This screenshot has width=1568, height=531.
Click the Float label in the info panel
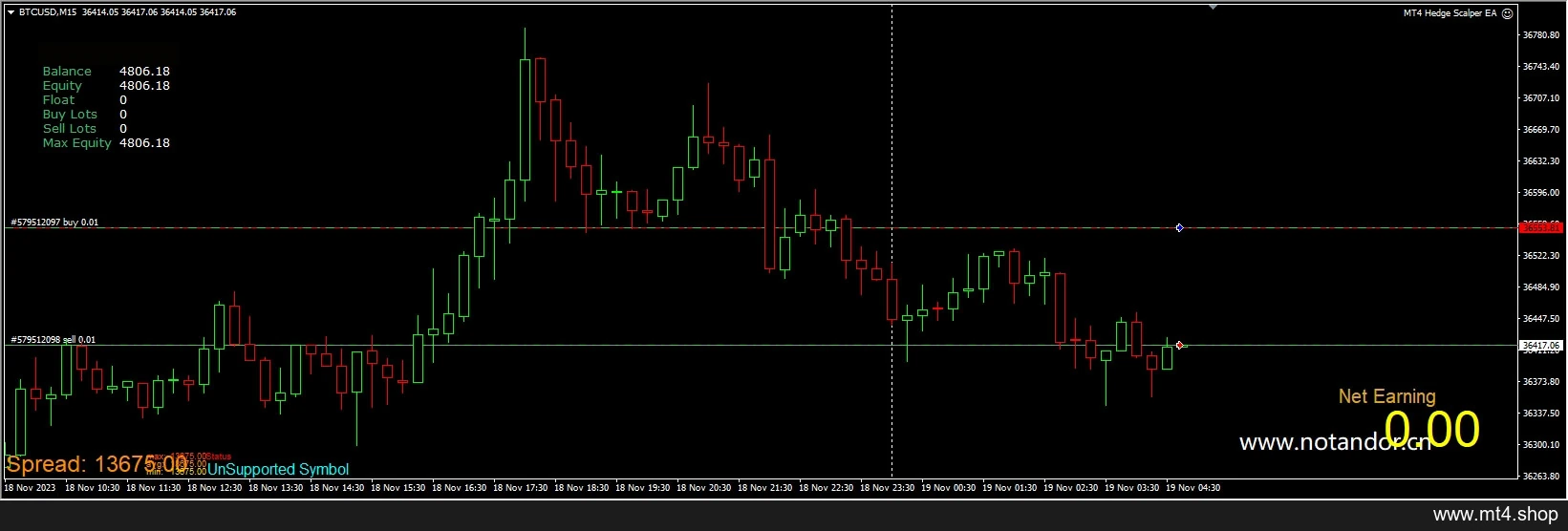point(58,100)
